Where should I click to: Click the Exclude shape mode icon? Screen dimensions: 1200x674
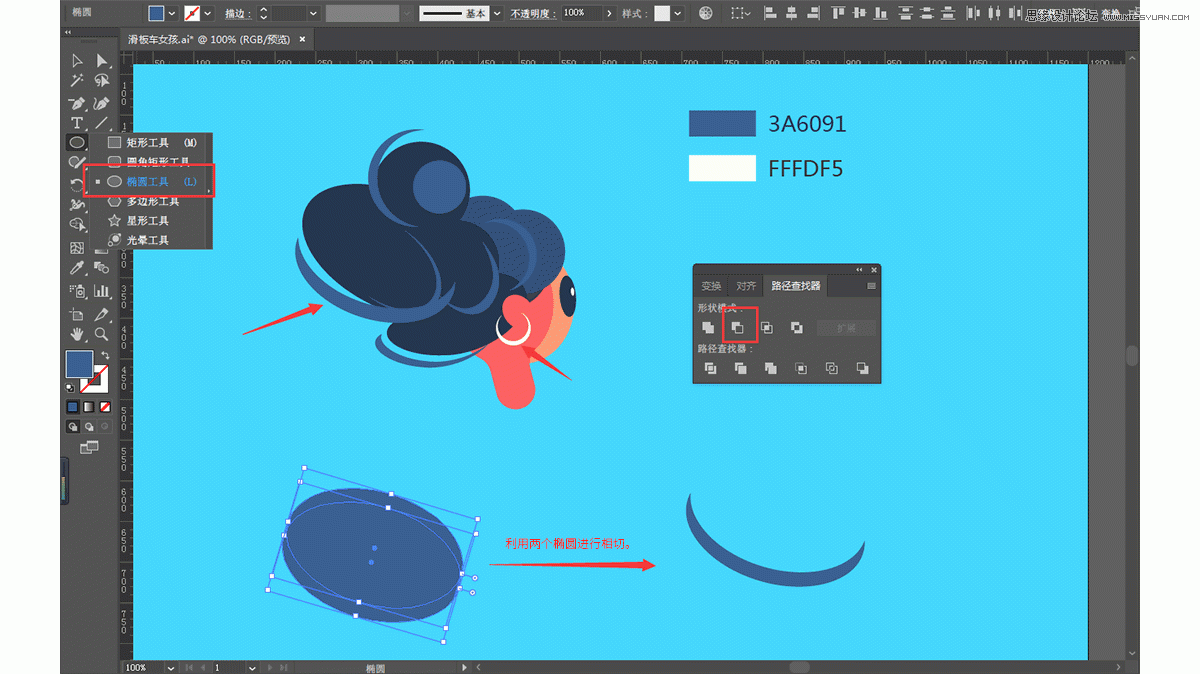[x=797, y=328]
